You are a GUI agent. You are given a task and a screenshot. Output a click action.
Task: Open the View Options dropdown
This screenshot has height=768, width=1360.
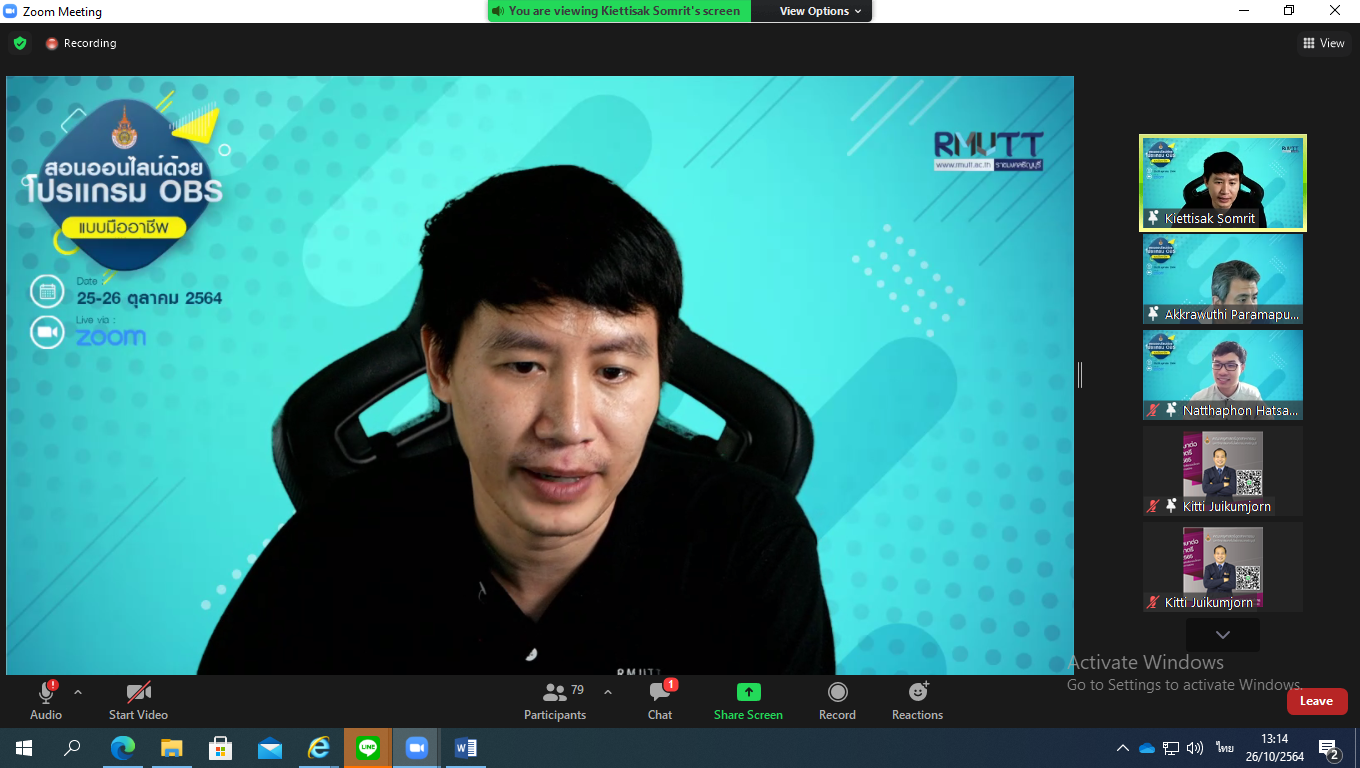(820, 11)
